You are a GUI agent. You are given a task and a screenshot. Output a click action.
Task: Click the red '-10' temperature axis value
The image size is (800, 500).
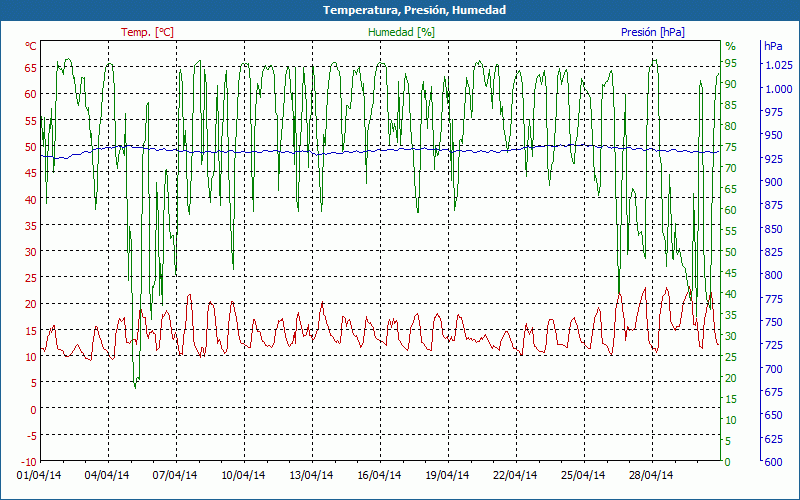coord(29,462)
